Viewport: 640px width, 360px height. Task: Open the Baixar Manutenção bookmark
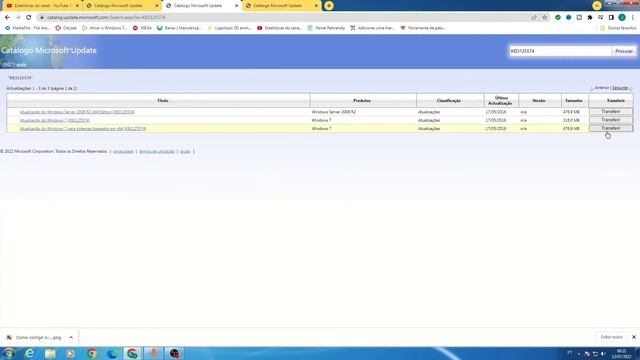[179, 28]
